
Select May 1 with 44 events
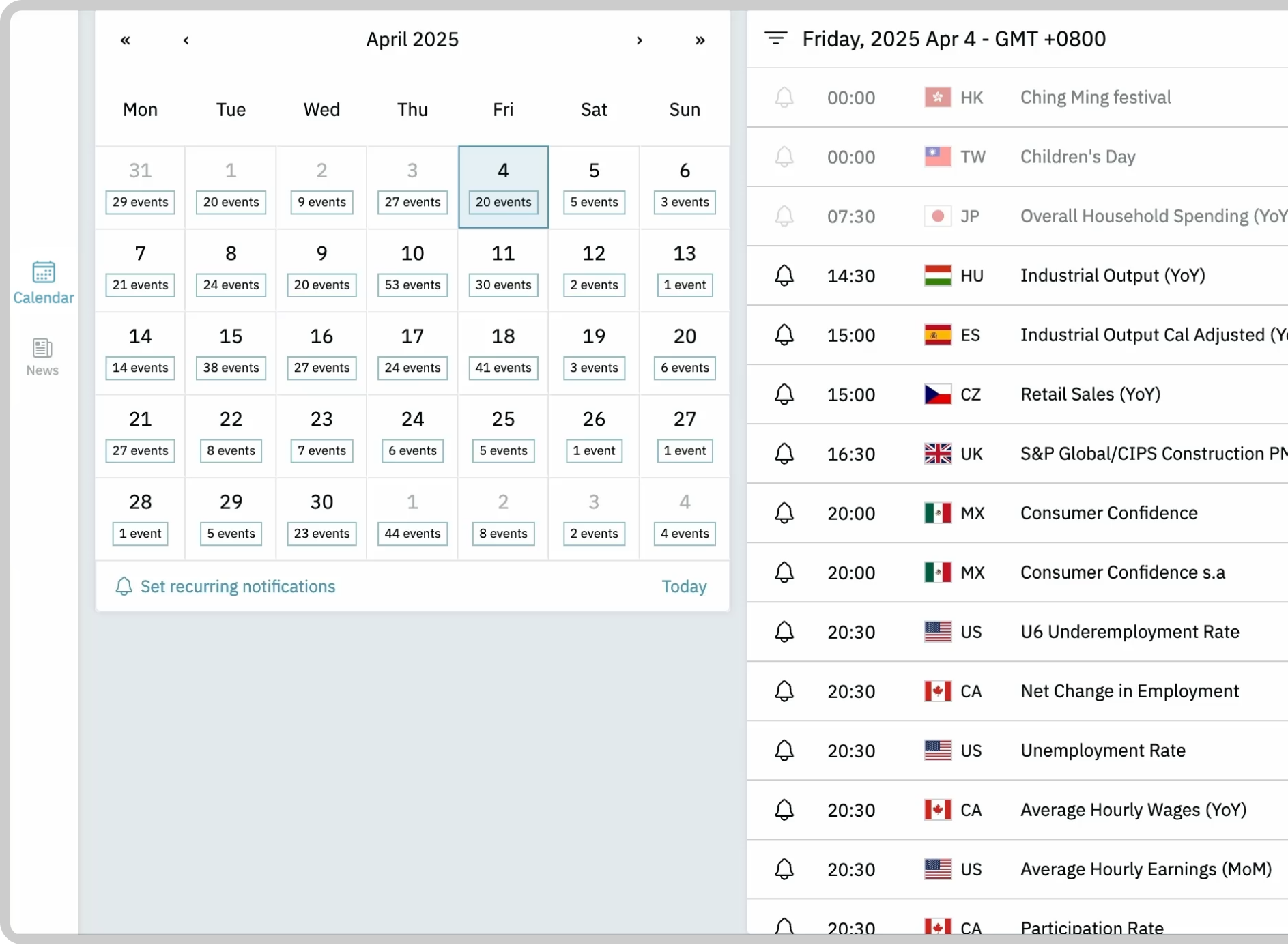click(x=412, y=519)
